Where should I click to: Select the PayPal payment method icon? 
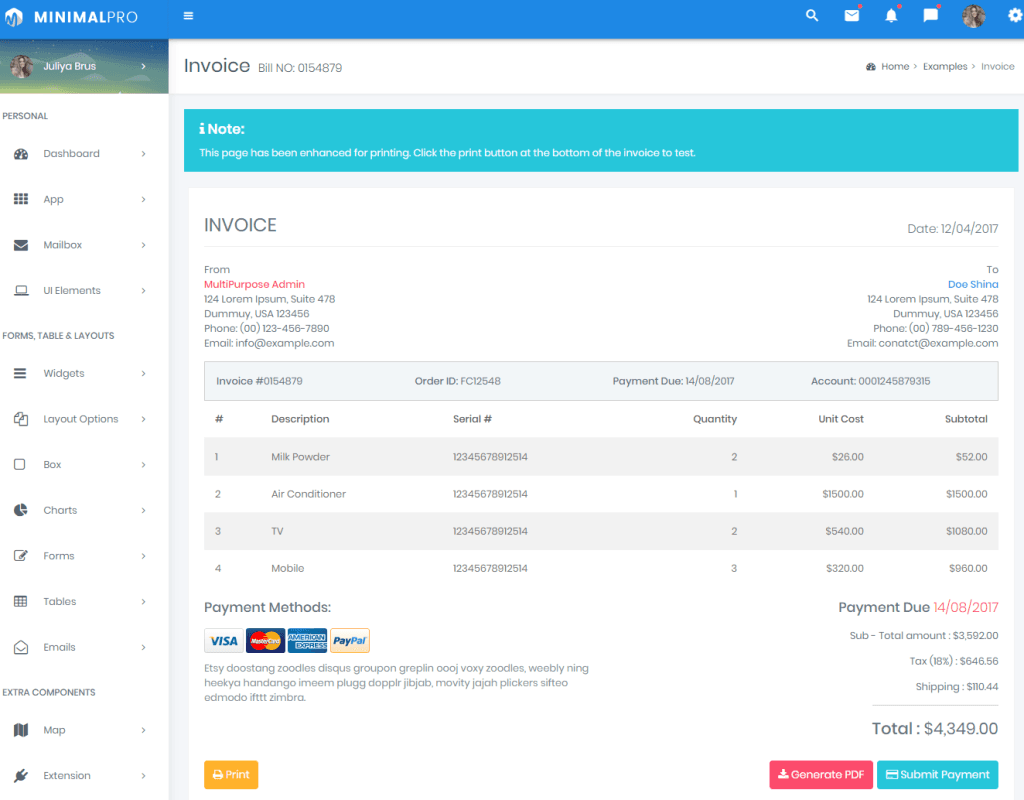349,640
